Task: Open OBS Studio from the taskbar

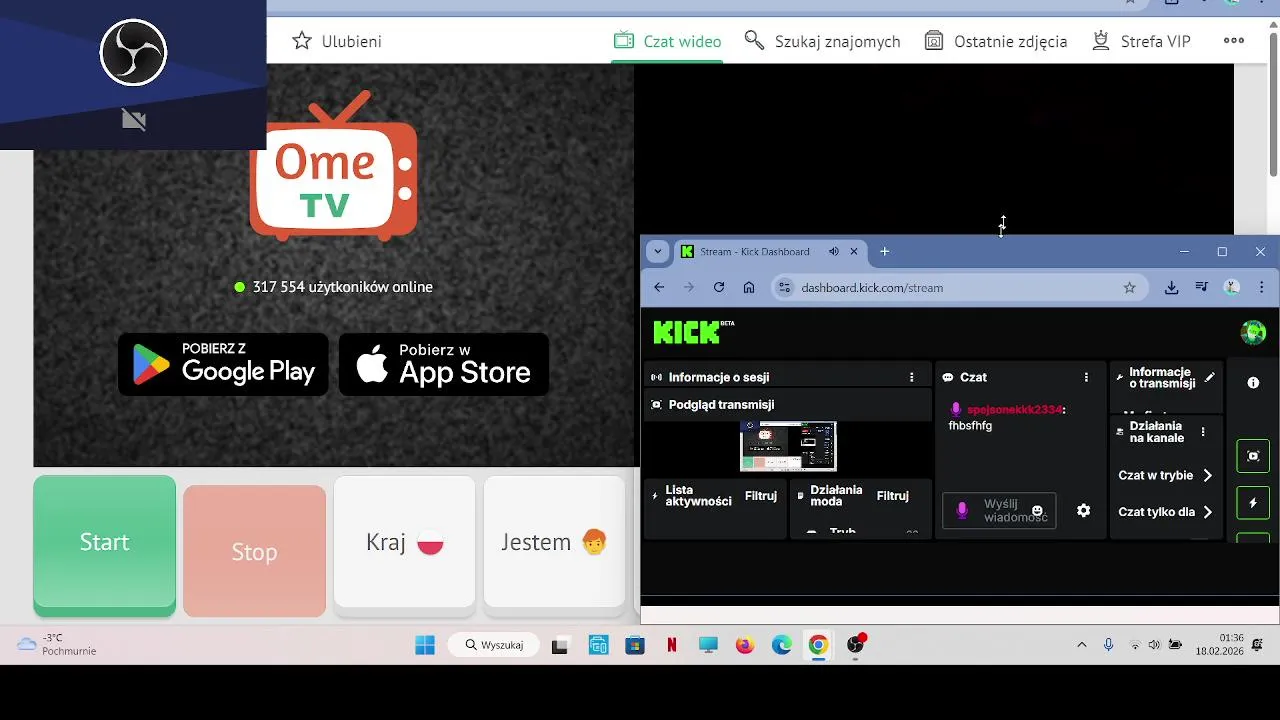Action: (x=855, y=645)
